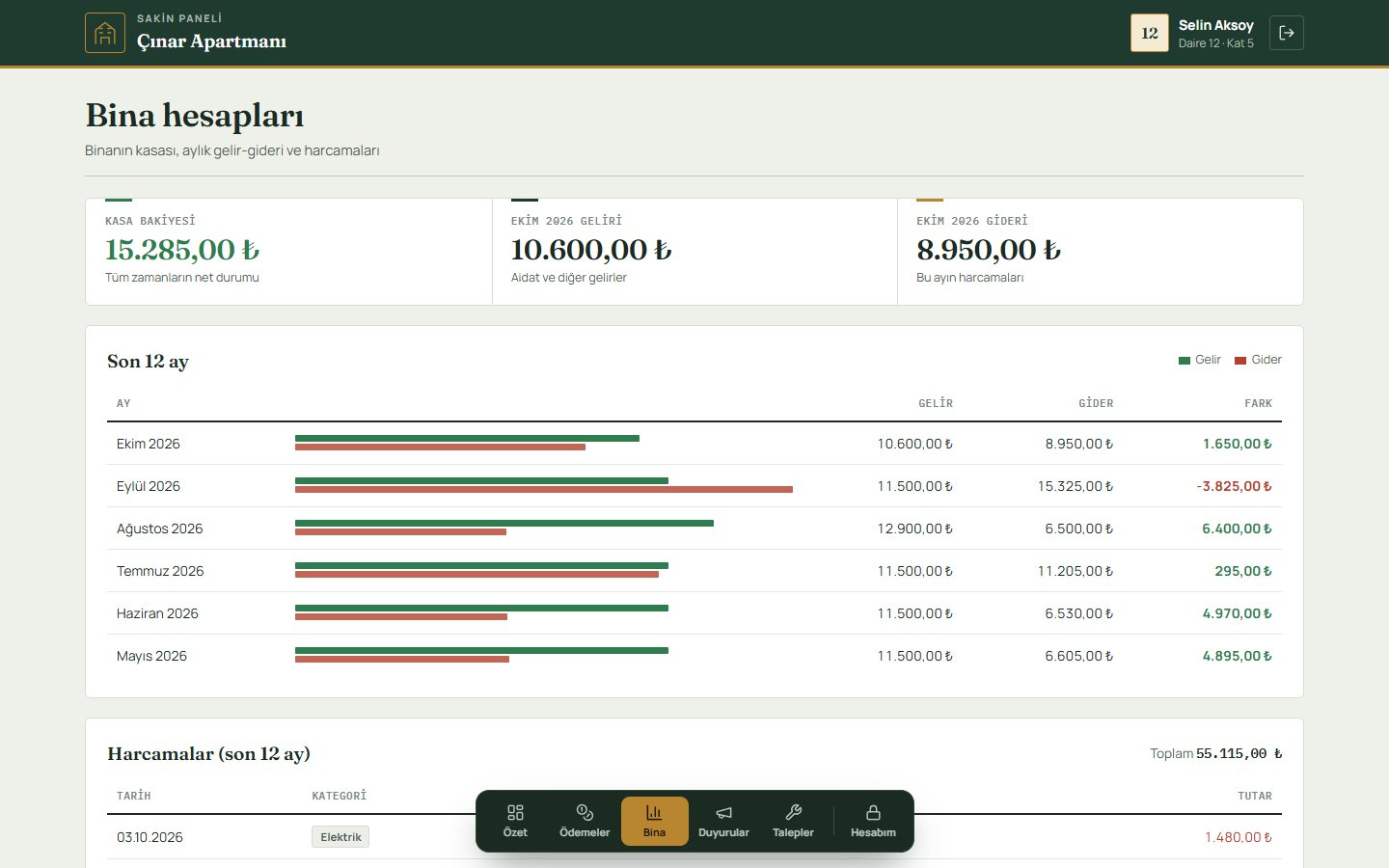Click the Elektrik category tag
1389x868 pixels.
pos(340,837)
